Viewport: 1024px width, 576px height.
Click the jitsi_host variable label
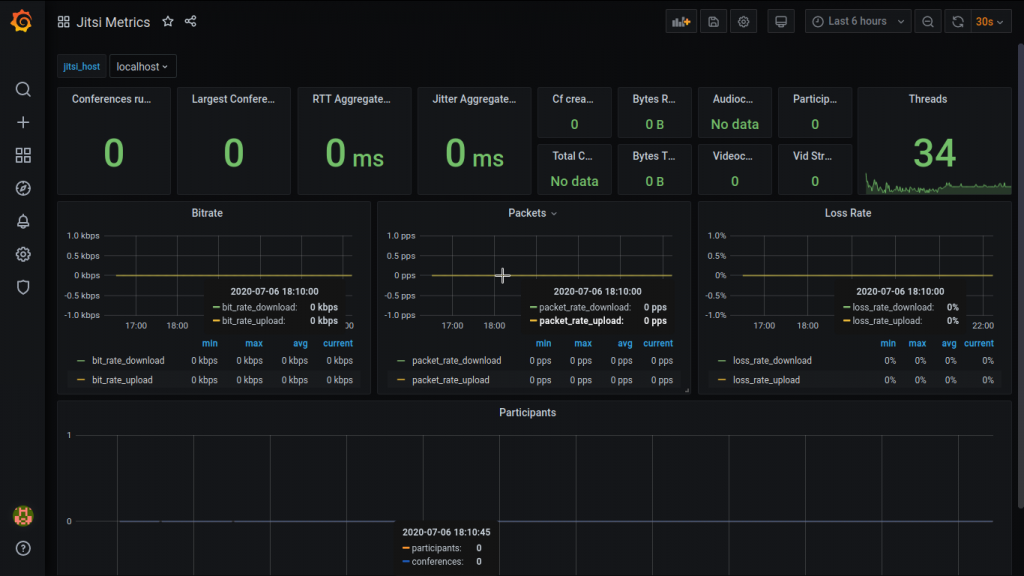[x=82, y=67]
